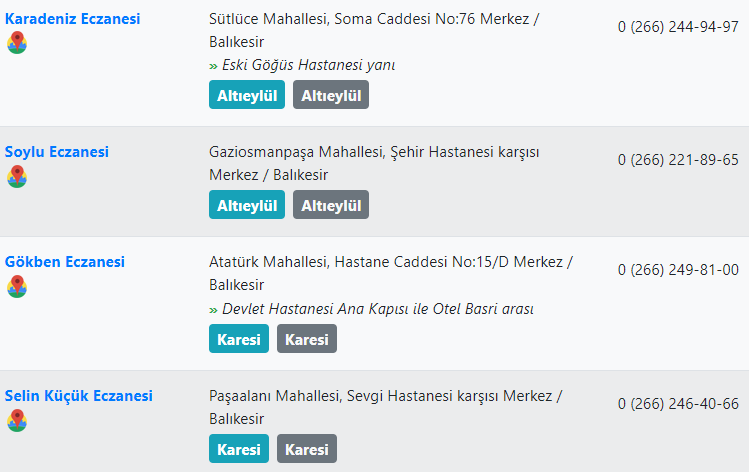Open map pin for Karadeniz Eczanesi
Screen dimensions: 749x472
pos(17,43)
